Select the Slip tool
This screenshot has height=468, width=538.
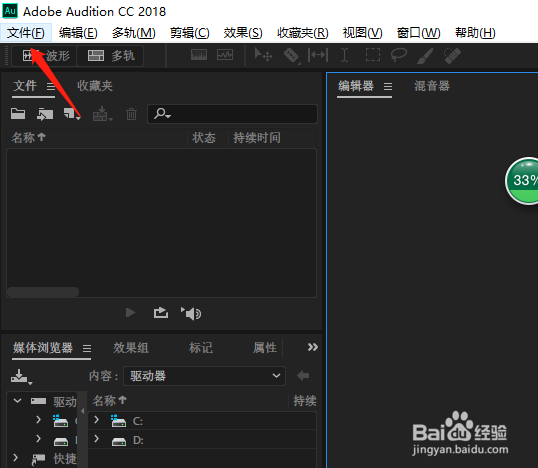(x=318, y=55)
